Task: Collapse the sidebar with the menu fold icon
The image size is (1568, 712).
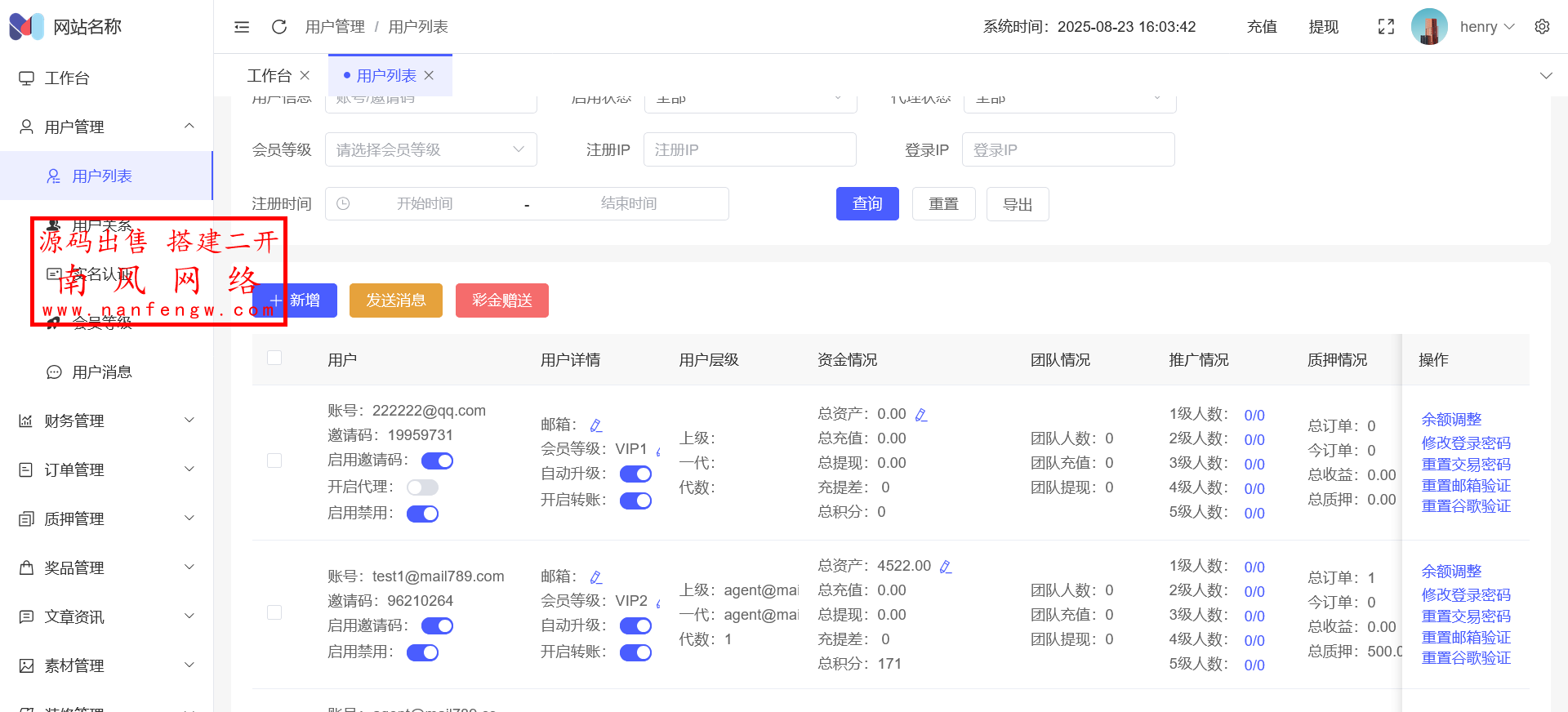Action: click(242, 27)
